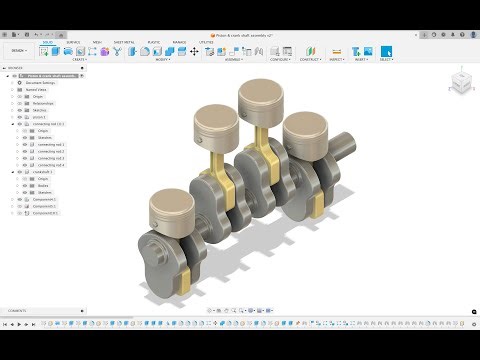Toggle visibility eye for crankshaft:1 component

[x=20, y=172]
